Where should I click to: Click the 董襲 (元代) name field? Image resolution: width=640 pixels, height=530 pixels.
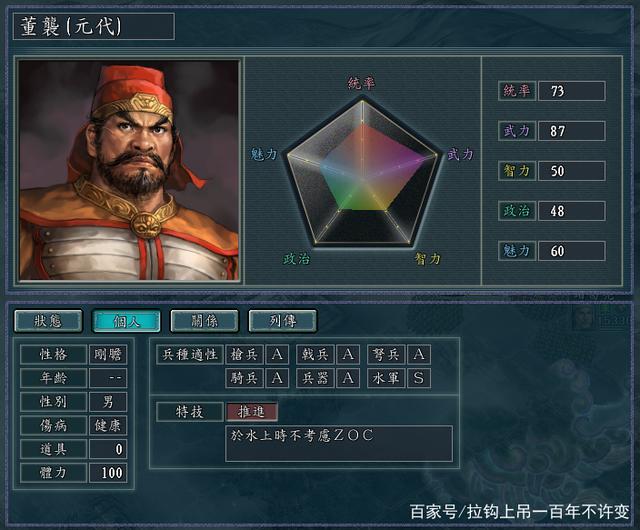click(94, 27)
